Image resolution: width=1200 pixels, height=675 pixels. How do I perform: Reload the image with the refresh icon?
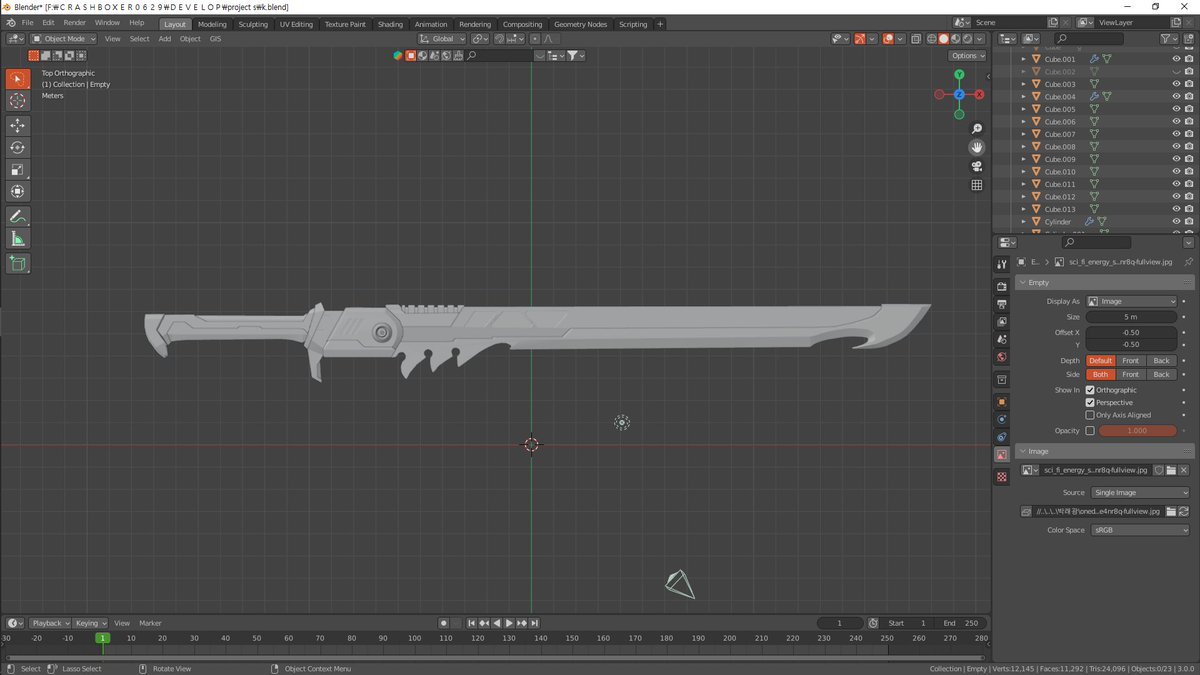(x=1184, y=511)
